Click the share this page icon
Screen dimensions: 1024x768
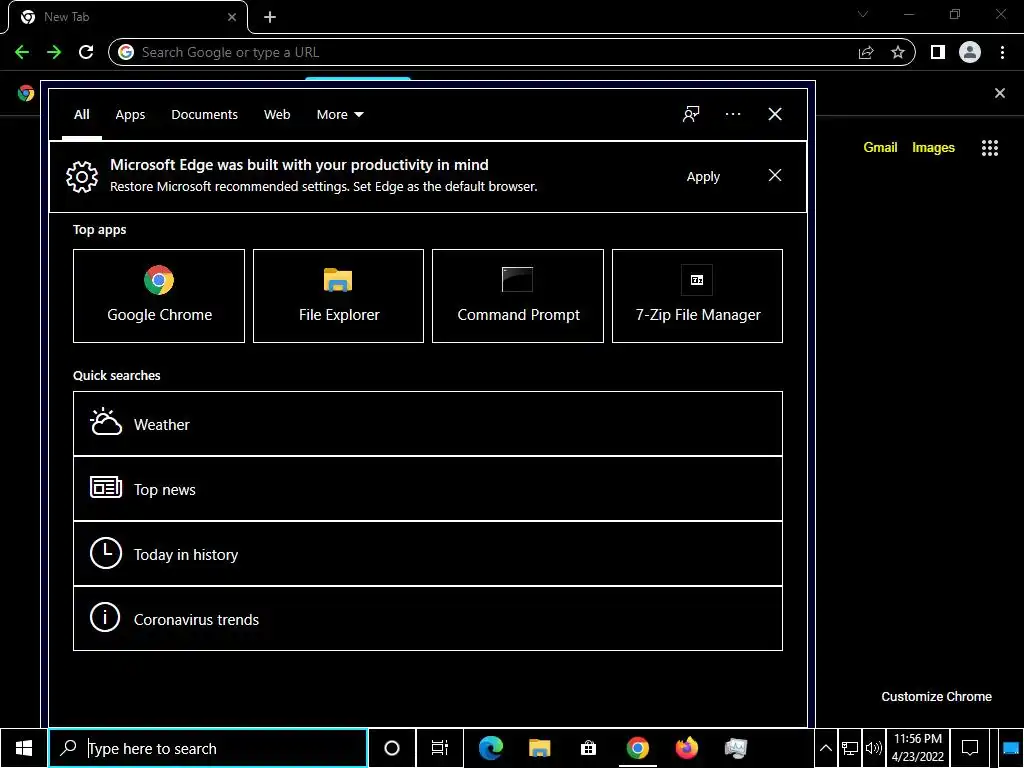coord(866,52)
